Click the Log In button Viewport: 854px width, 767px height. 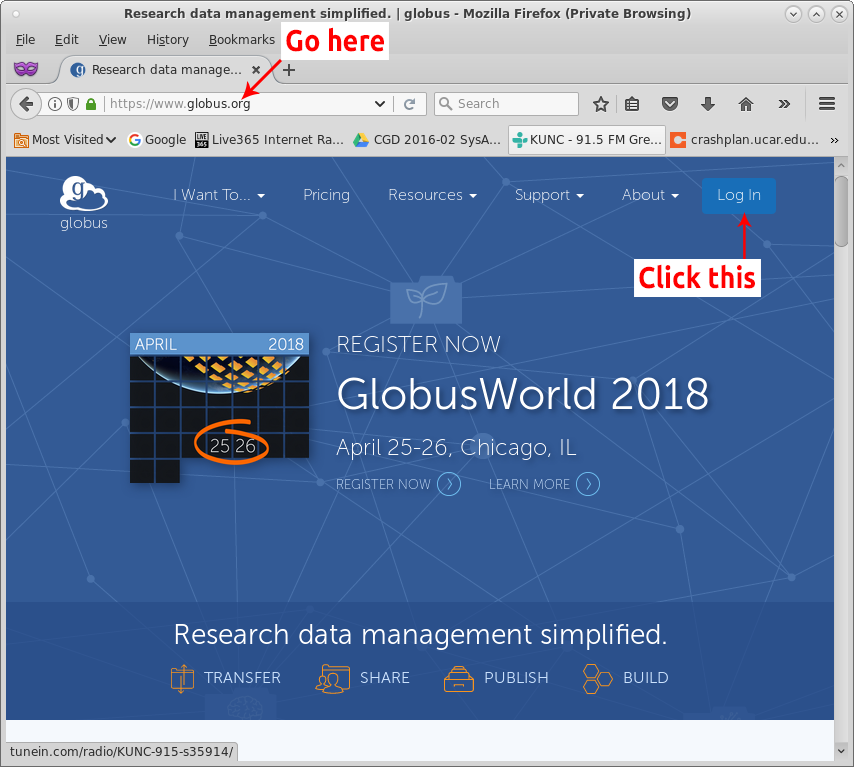pyautogui.click(x=738, y=195)
